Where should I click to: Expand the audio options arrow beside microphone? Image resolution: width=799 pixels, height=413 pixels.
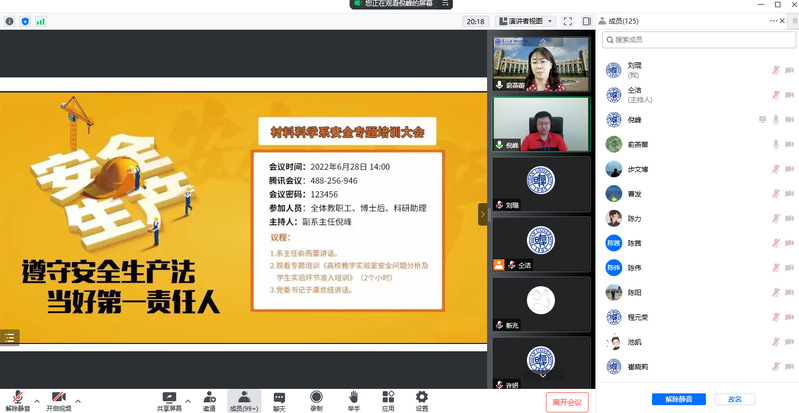pos(37,401)
